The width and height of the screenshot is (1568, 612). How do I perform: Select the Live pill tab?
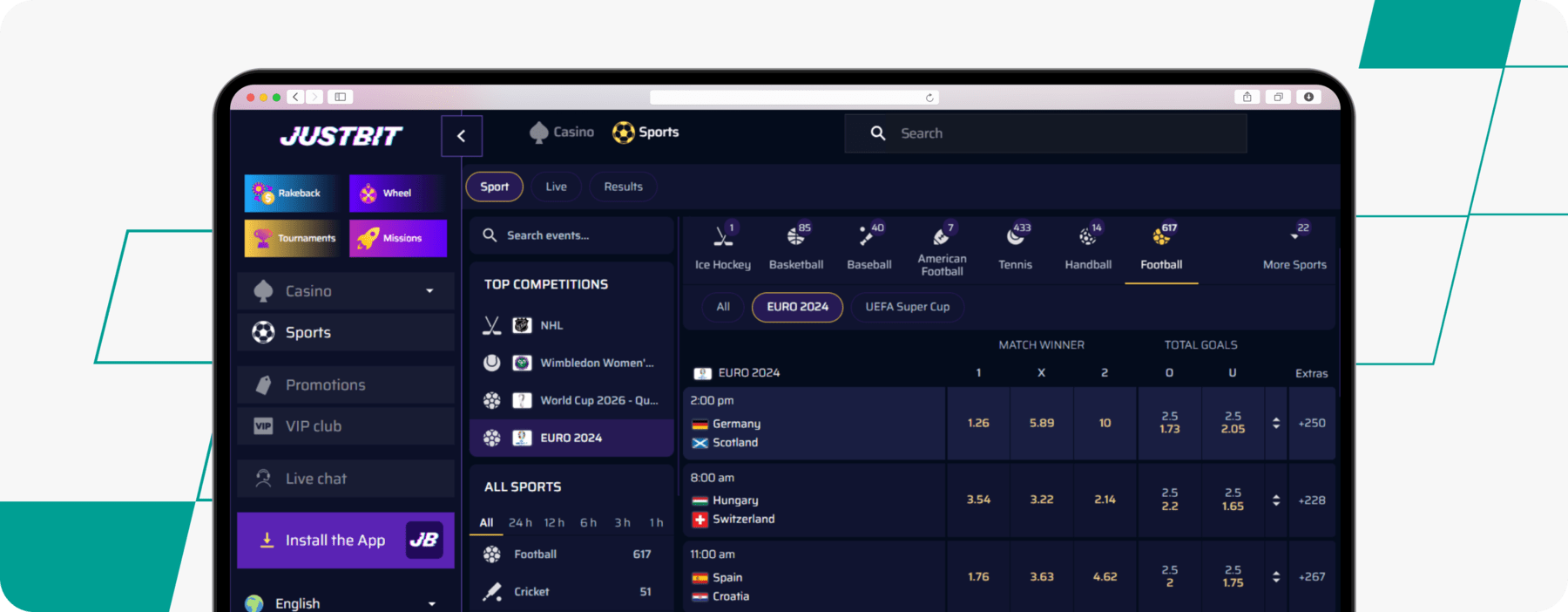(556, 187)
